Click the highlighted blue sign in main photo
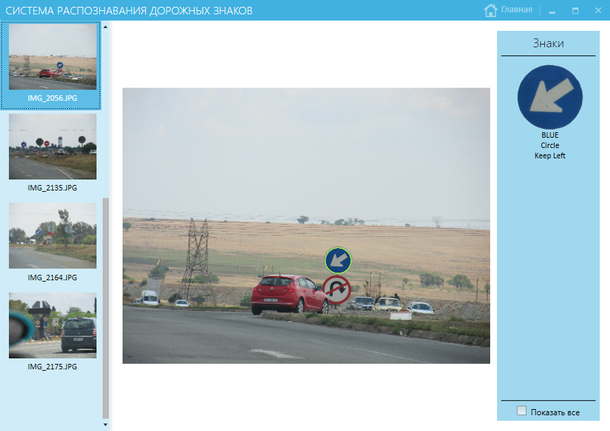The height and width of the screenshot is (431, 610). click(338, 260)
